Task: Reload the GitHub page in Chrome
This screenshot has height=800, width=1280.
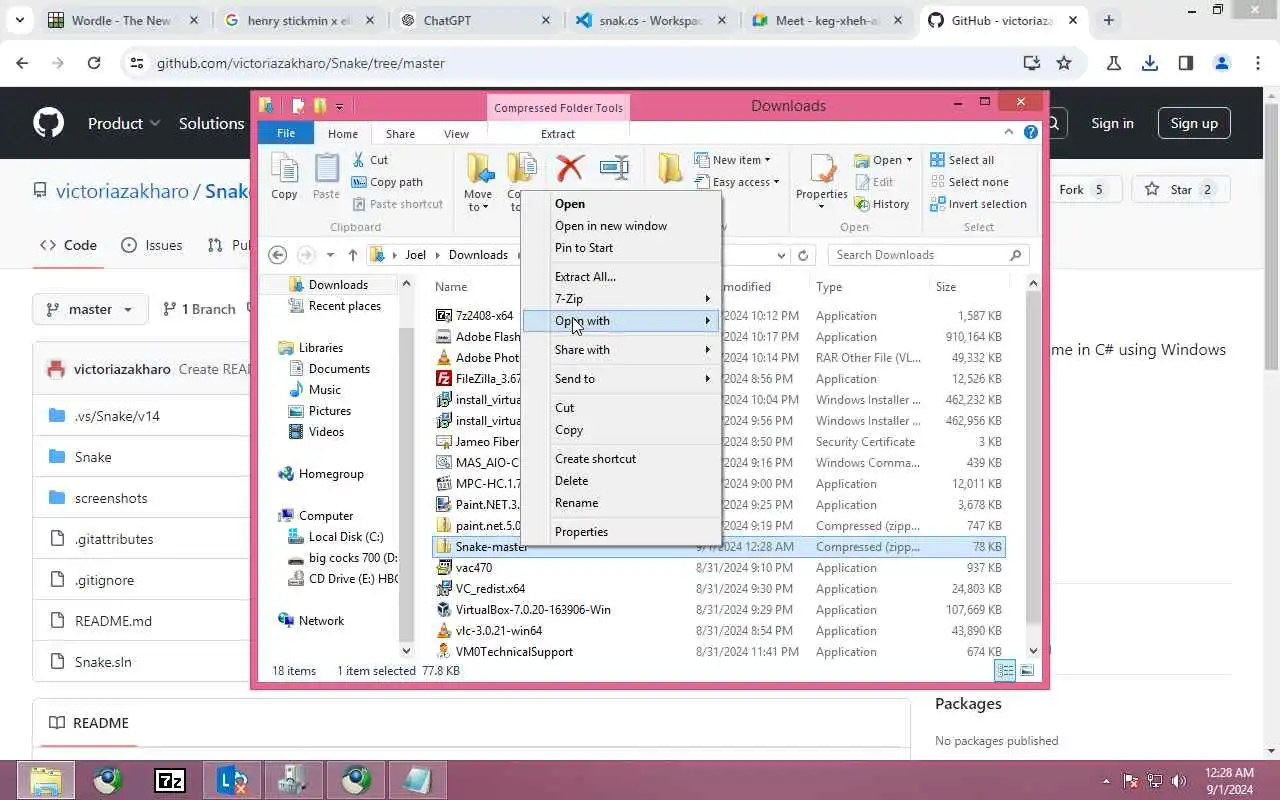Action: 94,63
